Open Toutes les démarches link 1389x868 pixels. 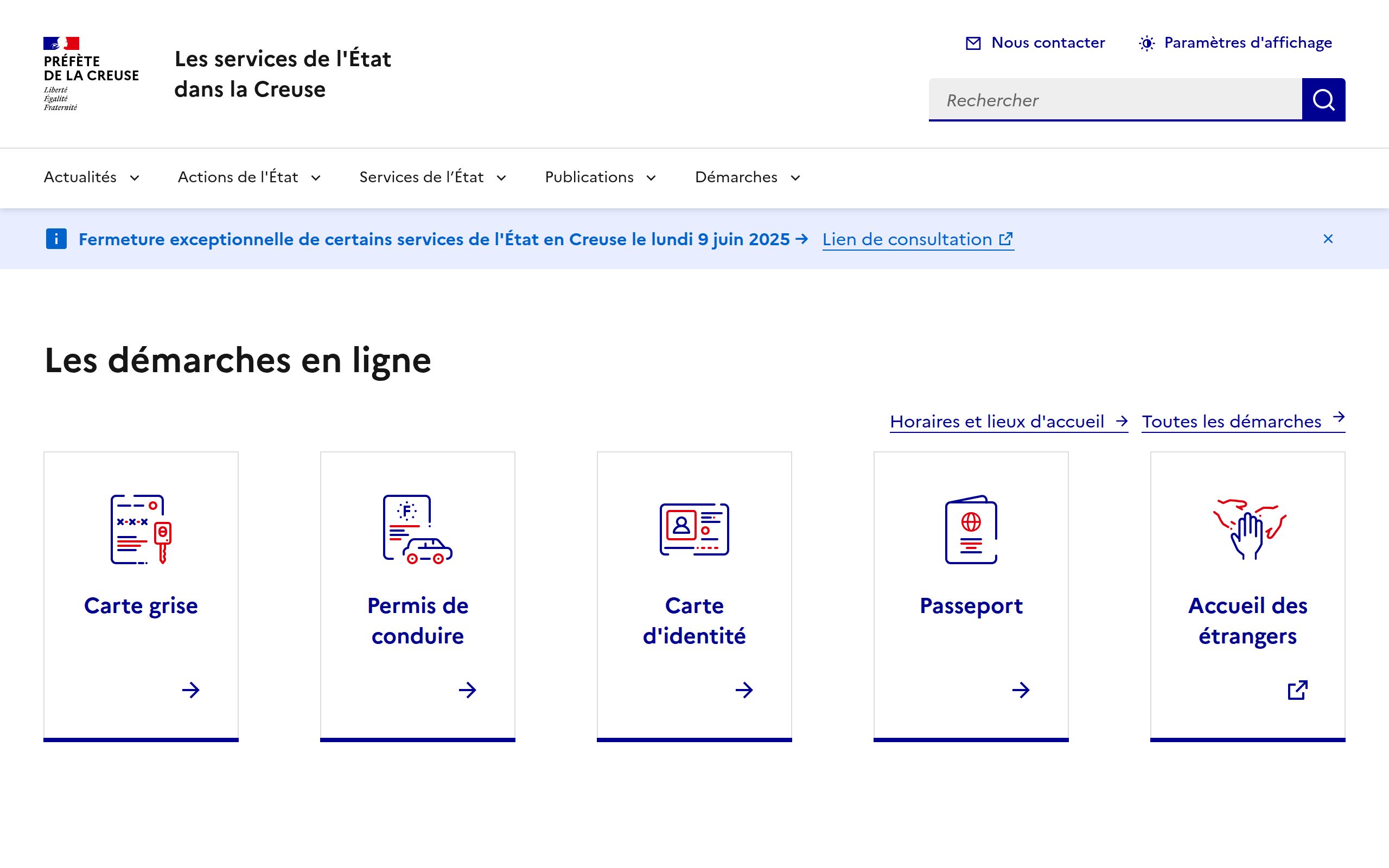point(1243,422)
